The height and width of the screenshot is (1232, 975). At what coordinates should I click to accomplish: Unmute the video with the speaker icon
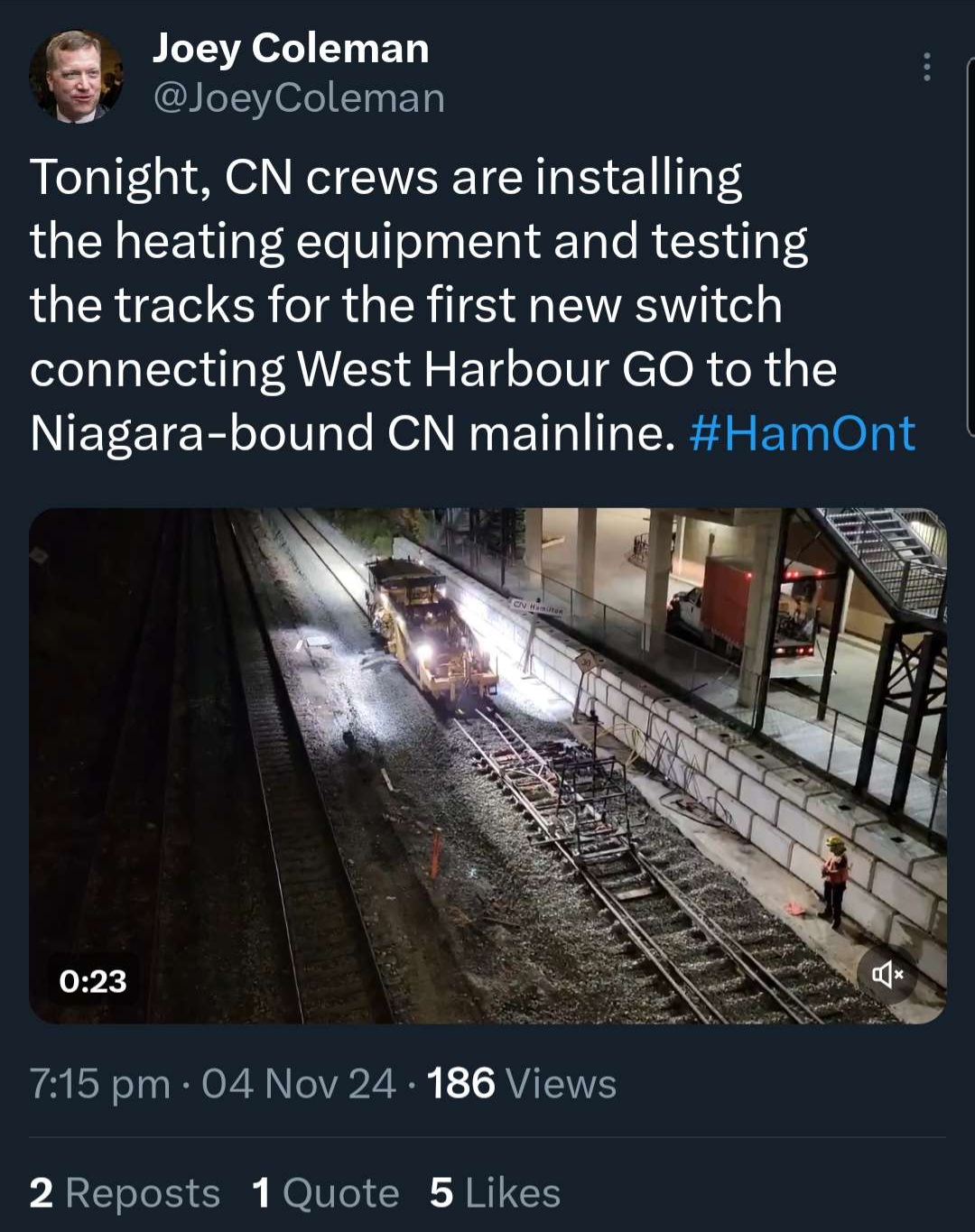click(x=887, y=974)
